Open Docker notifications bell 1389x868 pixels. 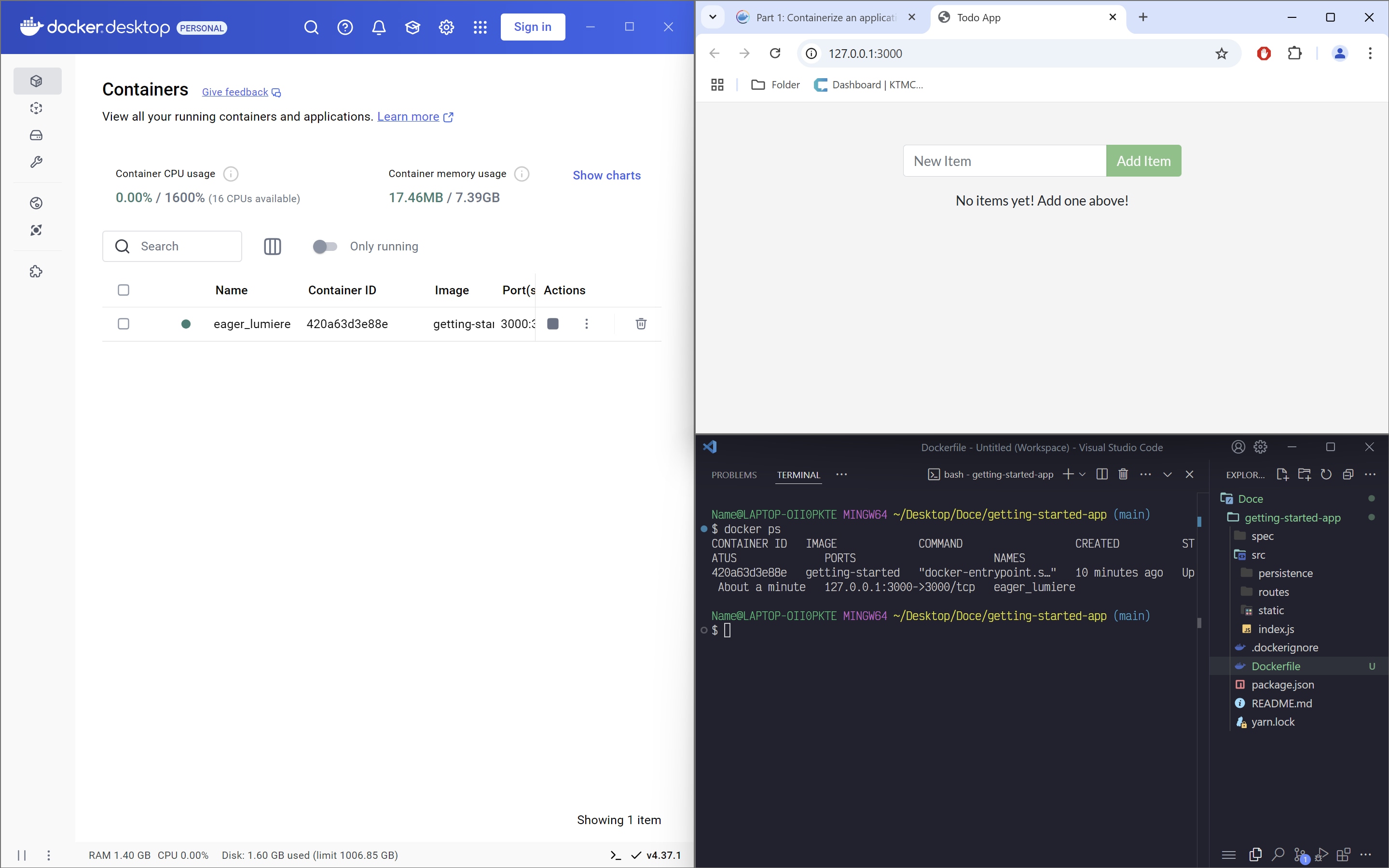point(379,27)
